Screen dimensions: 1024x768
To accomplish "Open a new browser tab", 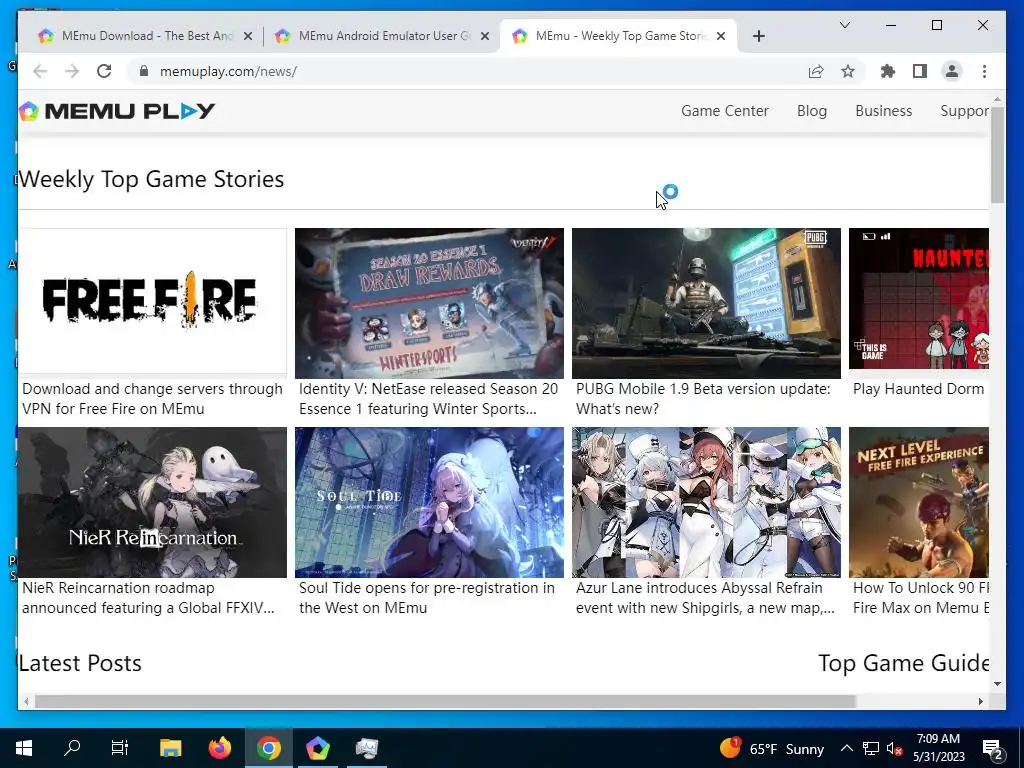I will (x=758, y=36).
